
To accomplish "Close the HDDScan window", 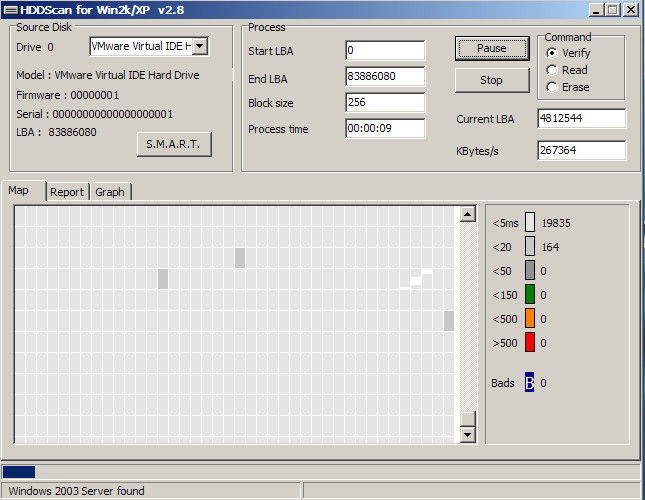I will (x=631, y=9).
